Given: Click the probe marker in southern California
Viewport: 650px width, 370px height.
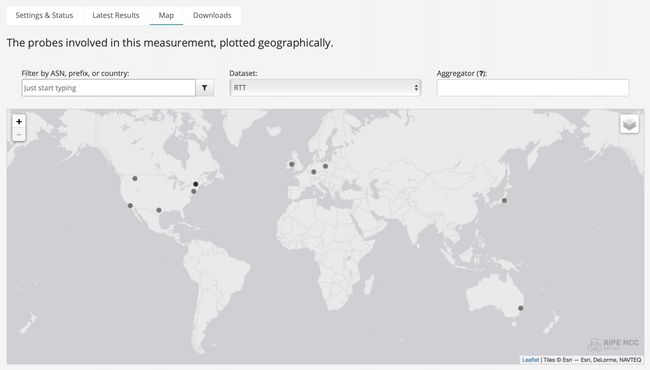Looking at the screenshot, I should coord(130,206).
